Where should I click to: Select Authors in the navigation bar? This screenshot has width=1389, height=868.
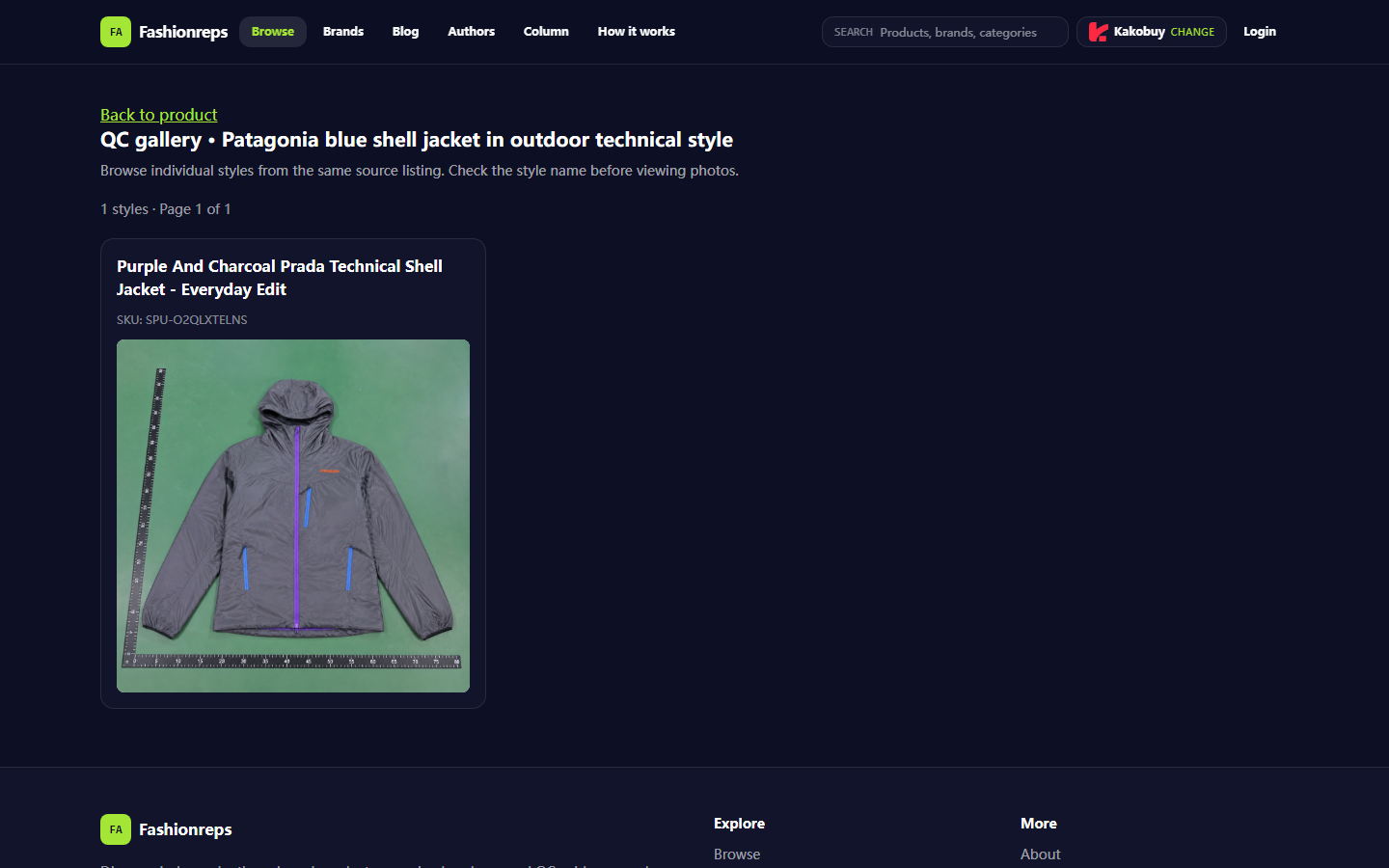(x=472, y=32)
